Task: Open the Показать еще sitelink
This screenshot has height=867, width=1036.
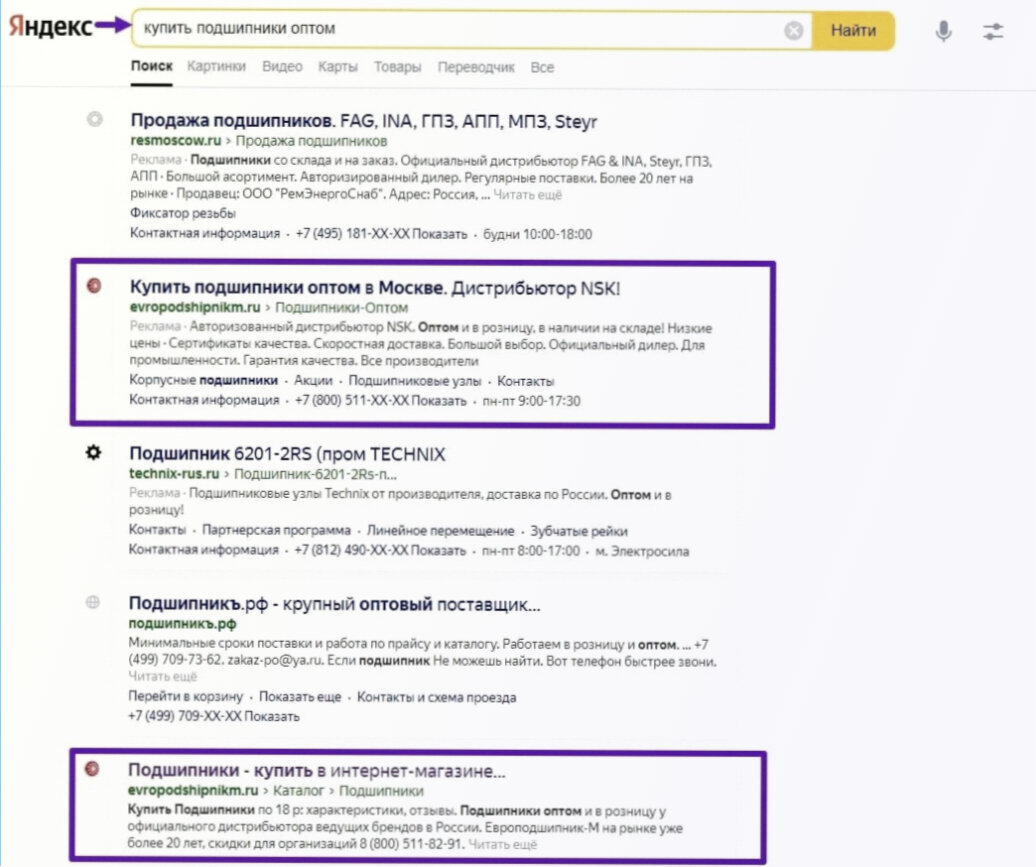Action: (300, 697)
